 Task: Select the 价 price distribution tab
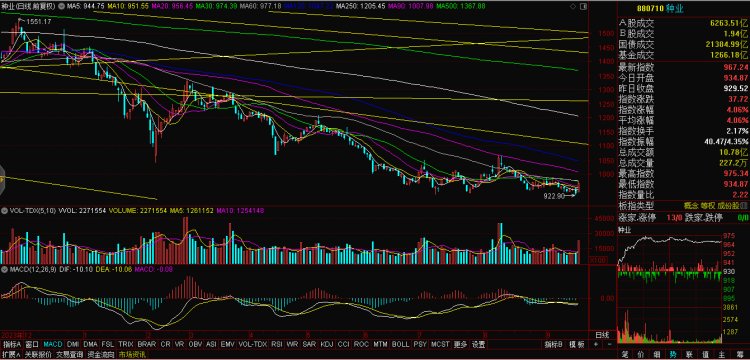(x=641, y=355)
